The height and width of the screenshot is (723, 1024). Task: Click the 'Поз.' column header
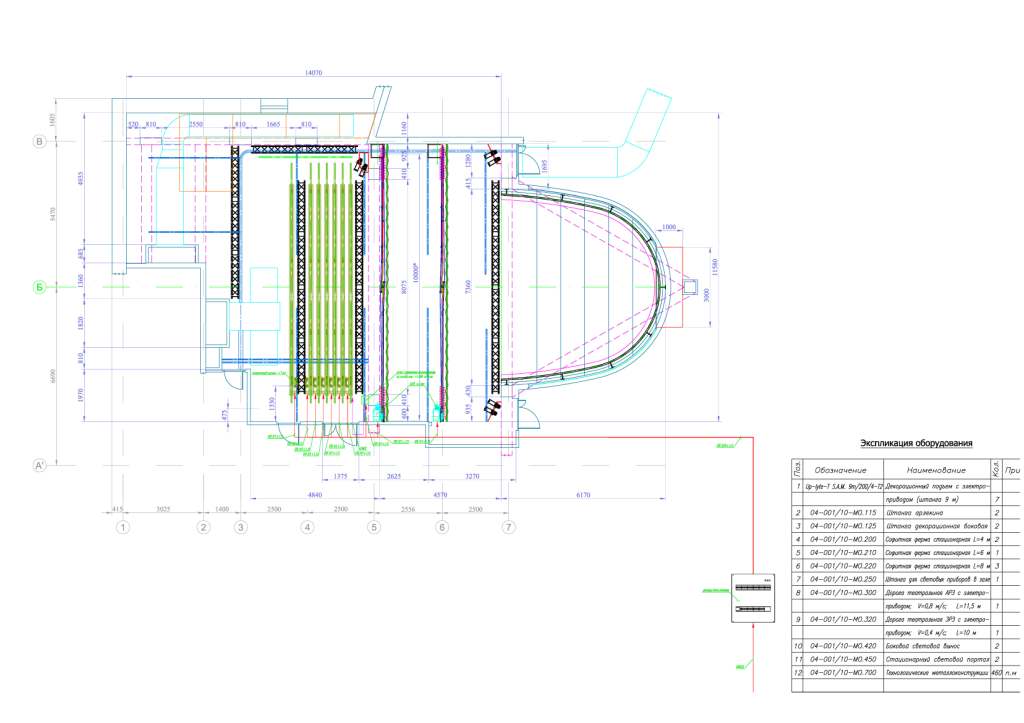pyautogui.click(x=797, y=470)
